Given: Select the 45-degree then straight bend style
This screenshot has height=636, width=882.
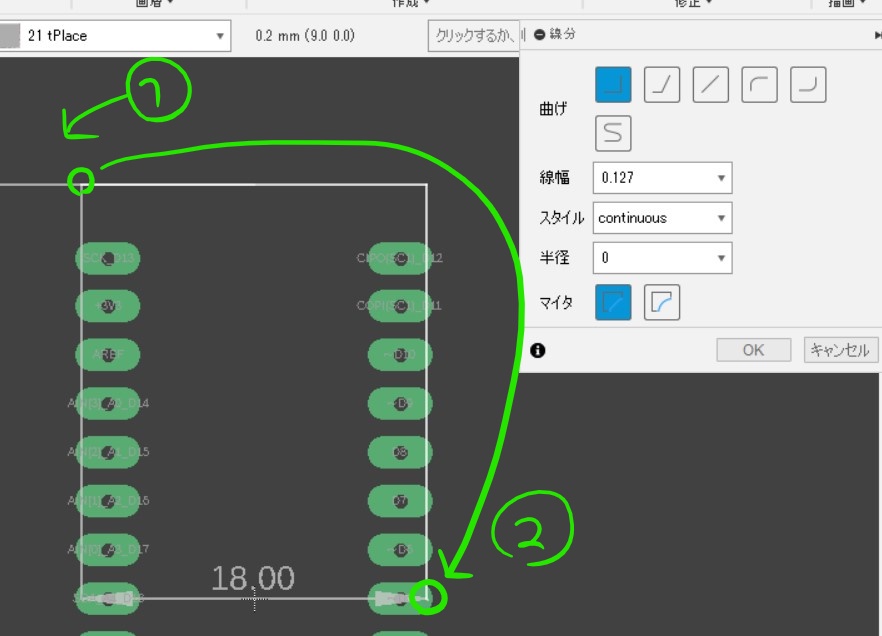Looking at the screenshot, I should (662, 85).
